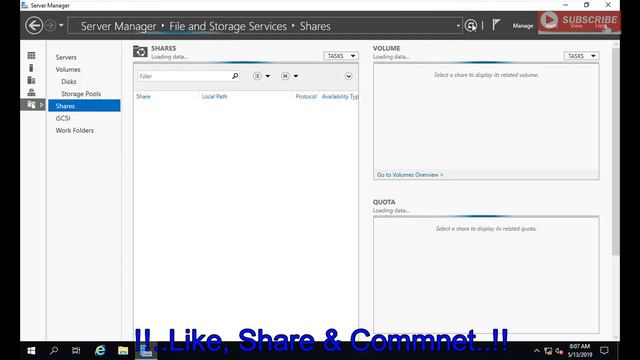
Task: Open Dashboard from sidebar icon
Action: (31, 56)
